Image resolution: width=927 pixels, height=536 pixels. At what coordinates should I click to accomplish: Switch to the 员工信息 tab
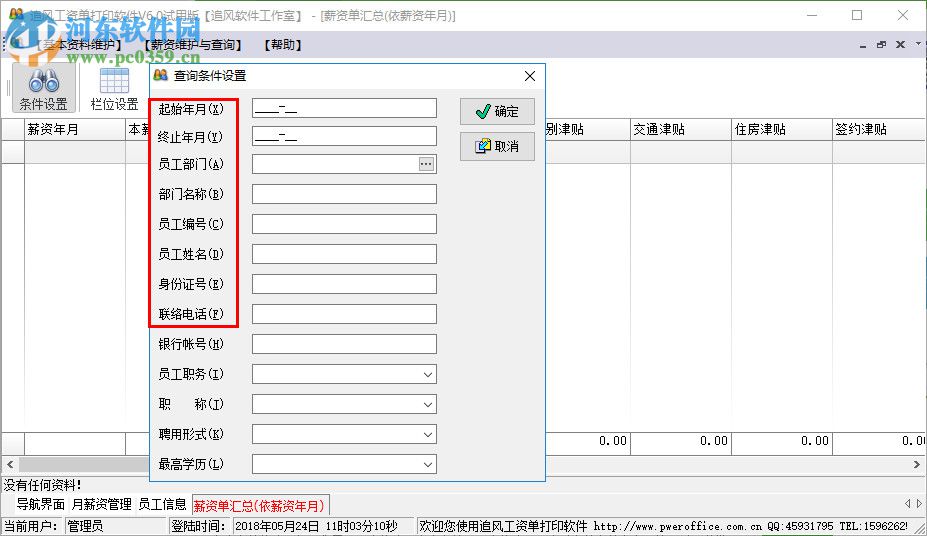pyautogui.click(x=162, y=505)
